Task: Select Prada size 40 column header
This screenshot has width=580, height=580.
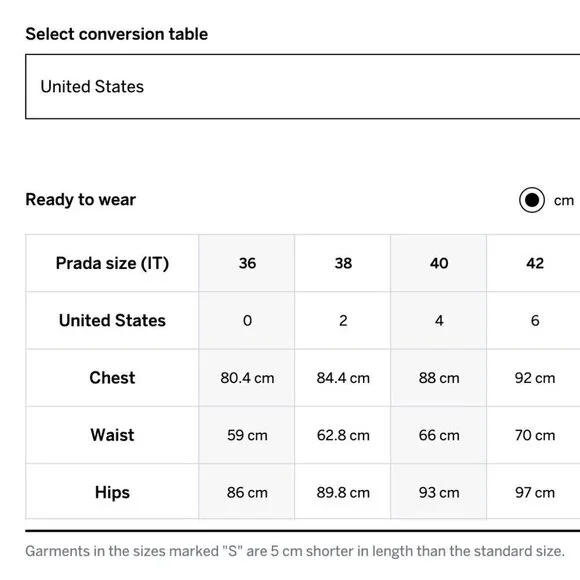Action: click(x=439, y=263)
